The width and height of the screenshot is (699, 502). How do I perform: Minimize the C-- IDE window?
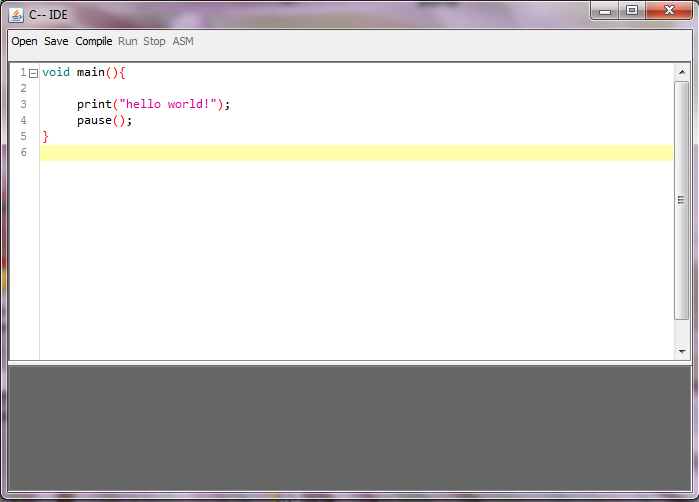pyautogui.click(x=606, y=11)
